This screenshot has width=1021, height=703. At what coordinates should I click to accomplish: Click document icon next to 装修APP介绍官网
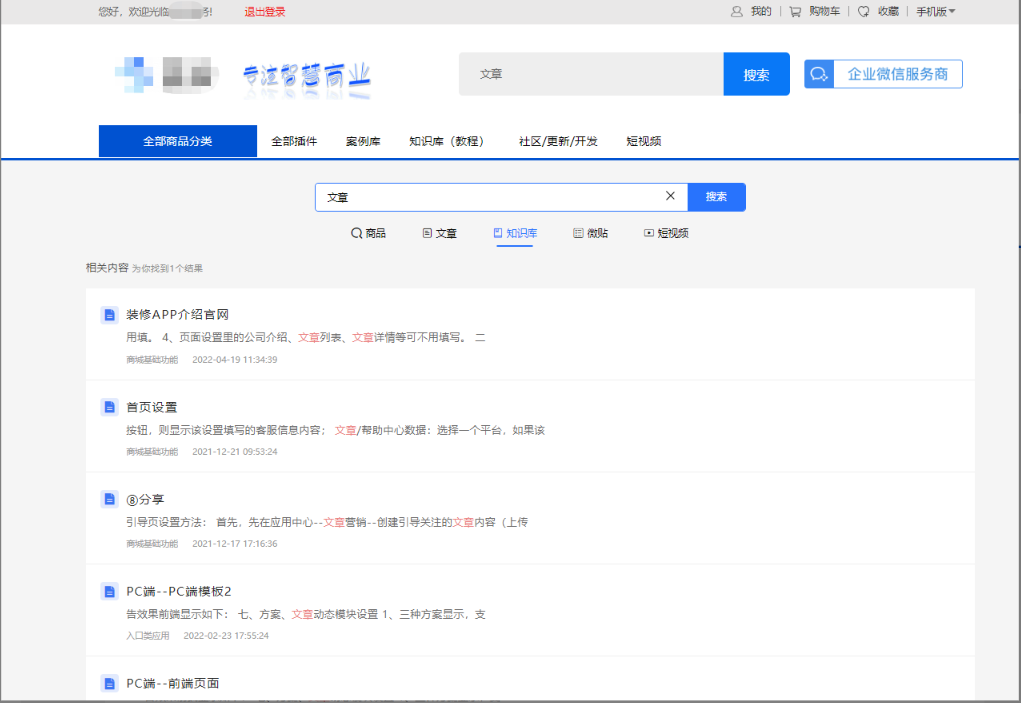[110, 315]
